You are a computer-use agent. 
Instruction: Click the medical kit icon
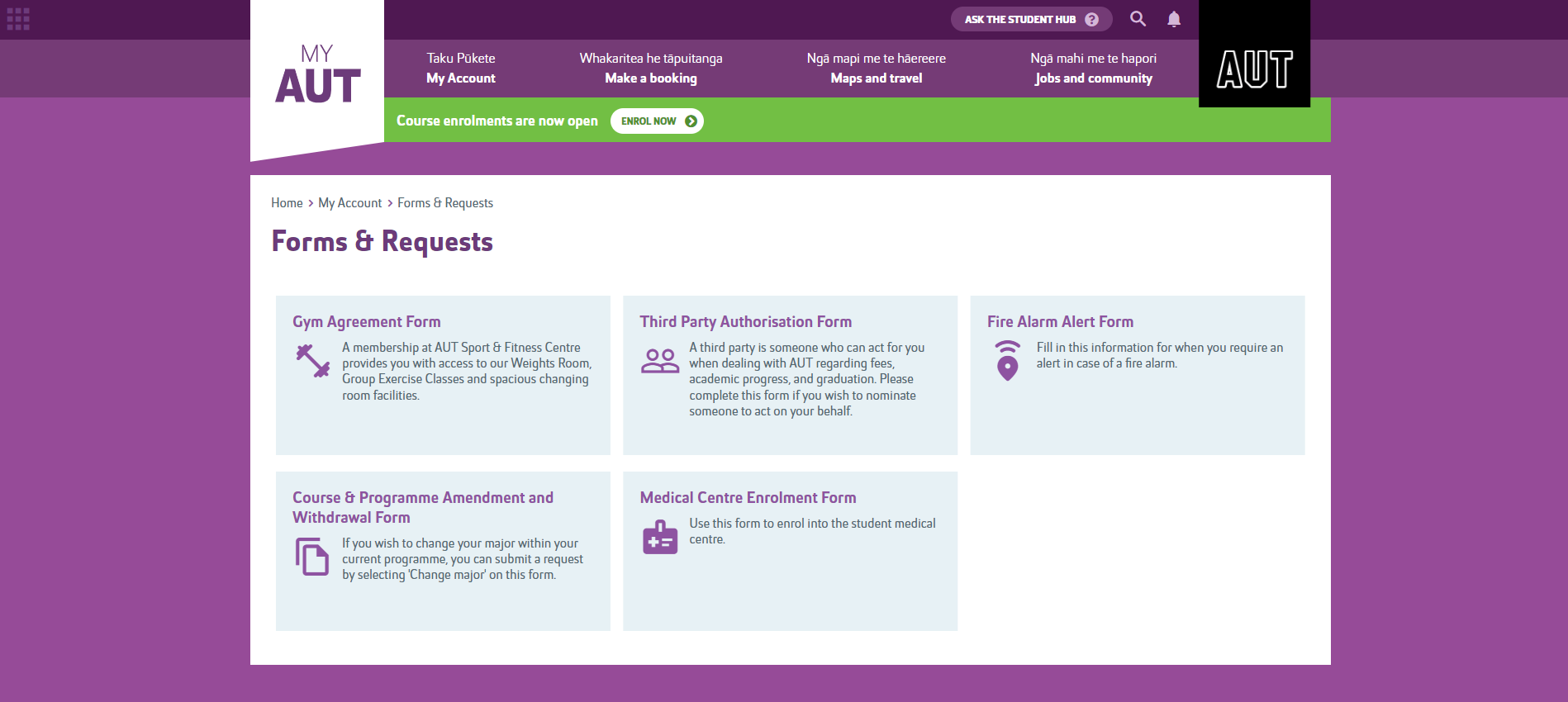[x=660, y=537]
